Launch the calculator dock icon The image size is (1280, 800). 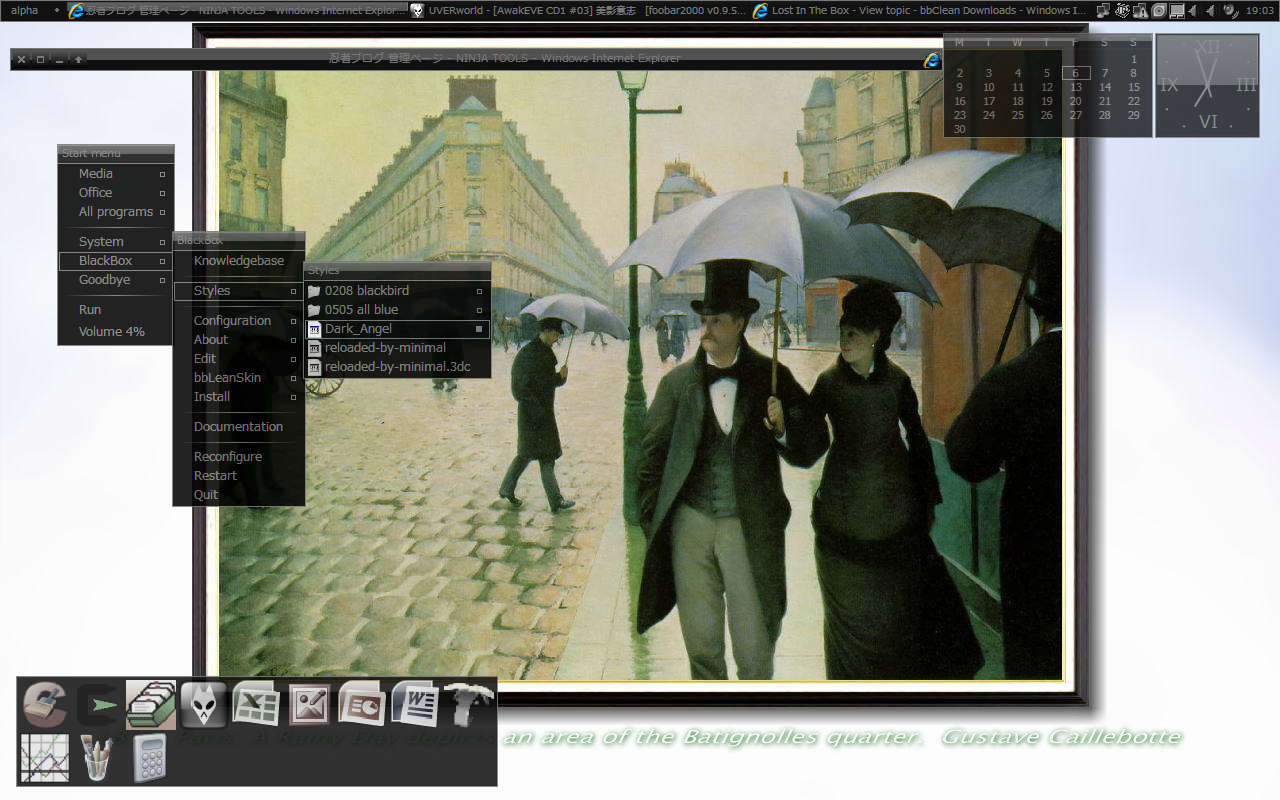tap(149, 758)
